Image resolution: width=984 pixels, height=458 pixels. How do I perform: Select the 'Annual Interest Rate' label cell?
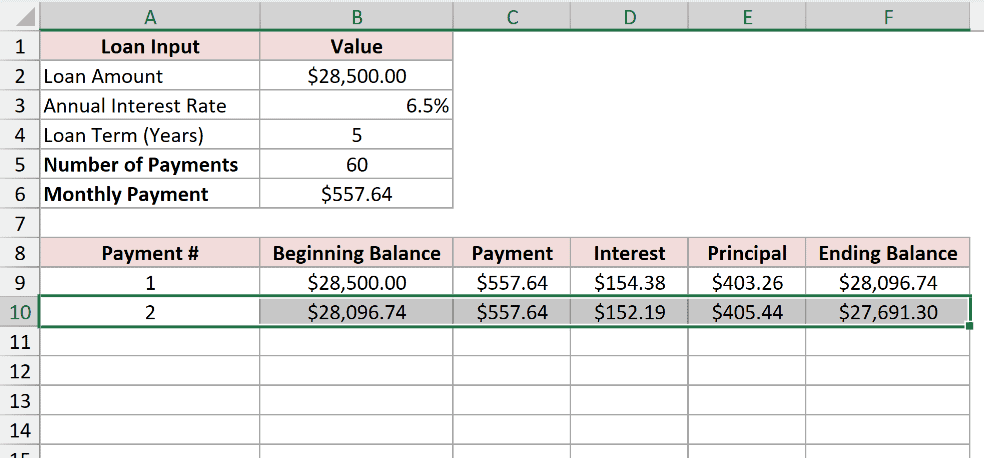coord(150,105)
